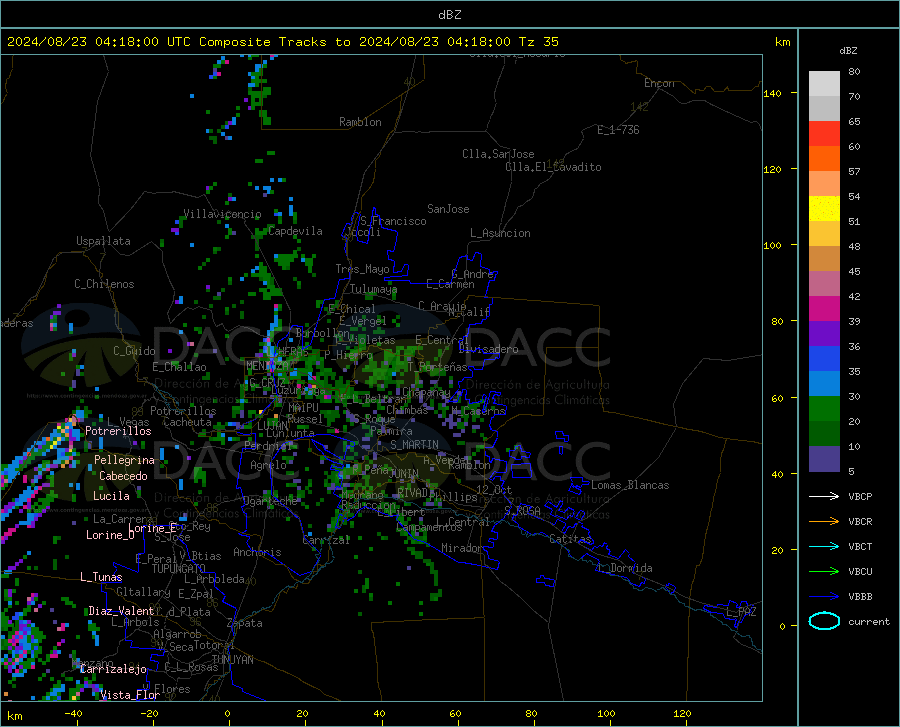Click the pink Lucila label

[x=111, y=496]
